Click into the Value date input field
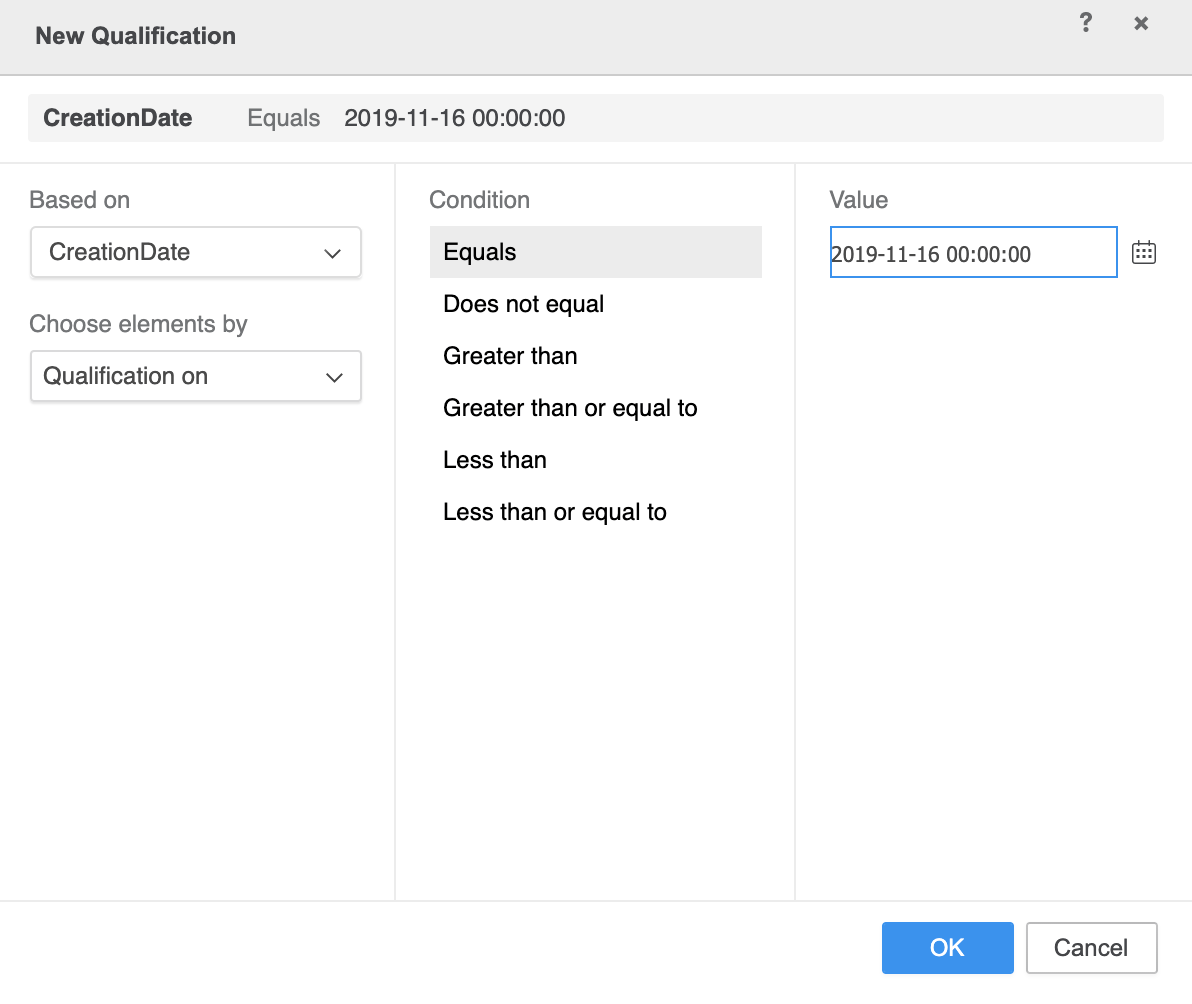The image size is (1192, 1004). coord(972,253)
